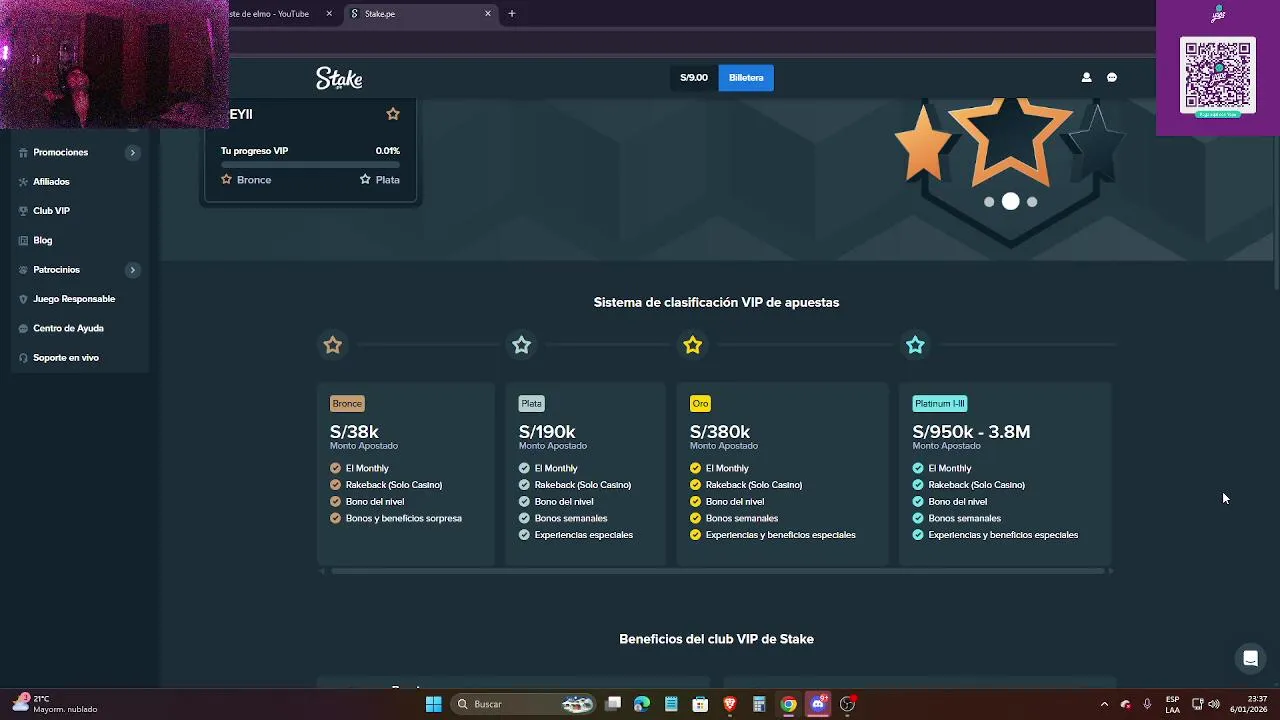Select the first carousel dot
The height and width of the screenshot is (720, 1280).
click(x=989, y=202)
